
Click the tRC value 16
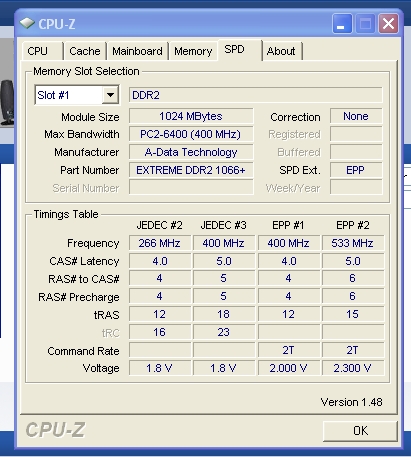[160, 332]
